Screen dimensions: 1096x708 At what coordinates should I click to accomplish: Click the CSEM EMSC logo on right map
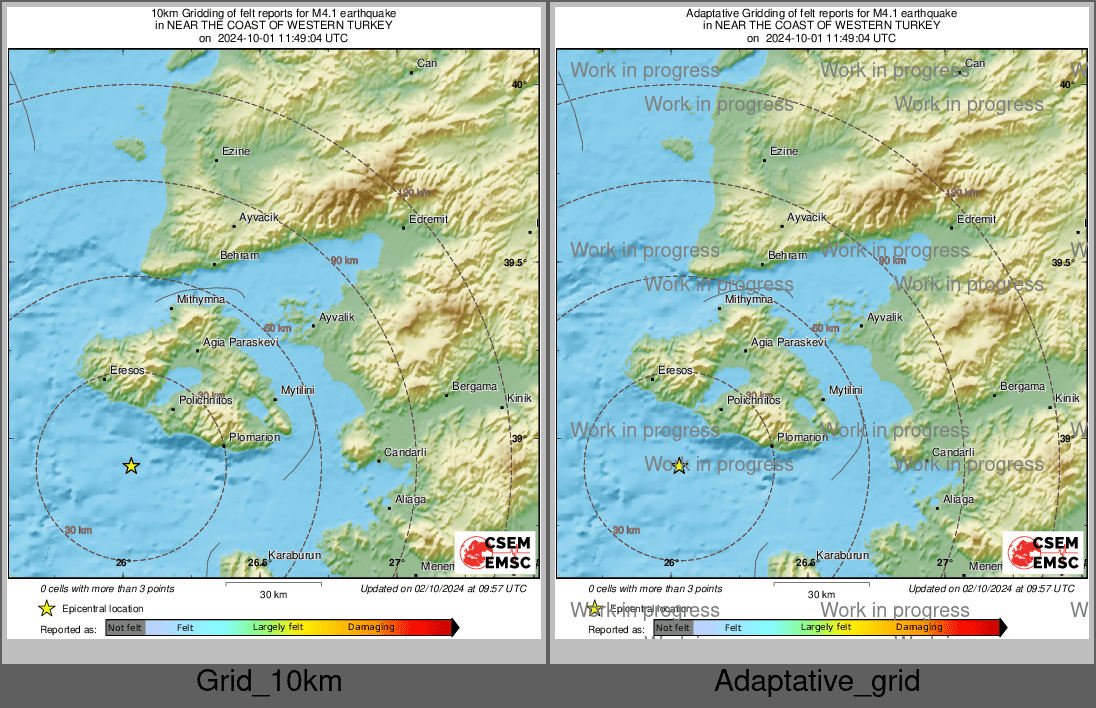click(x=1043, y=552)
